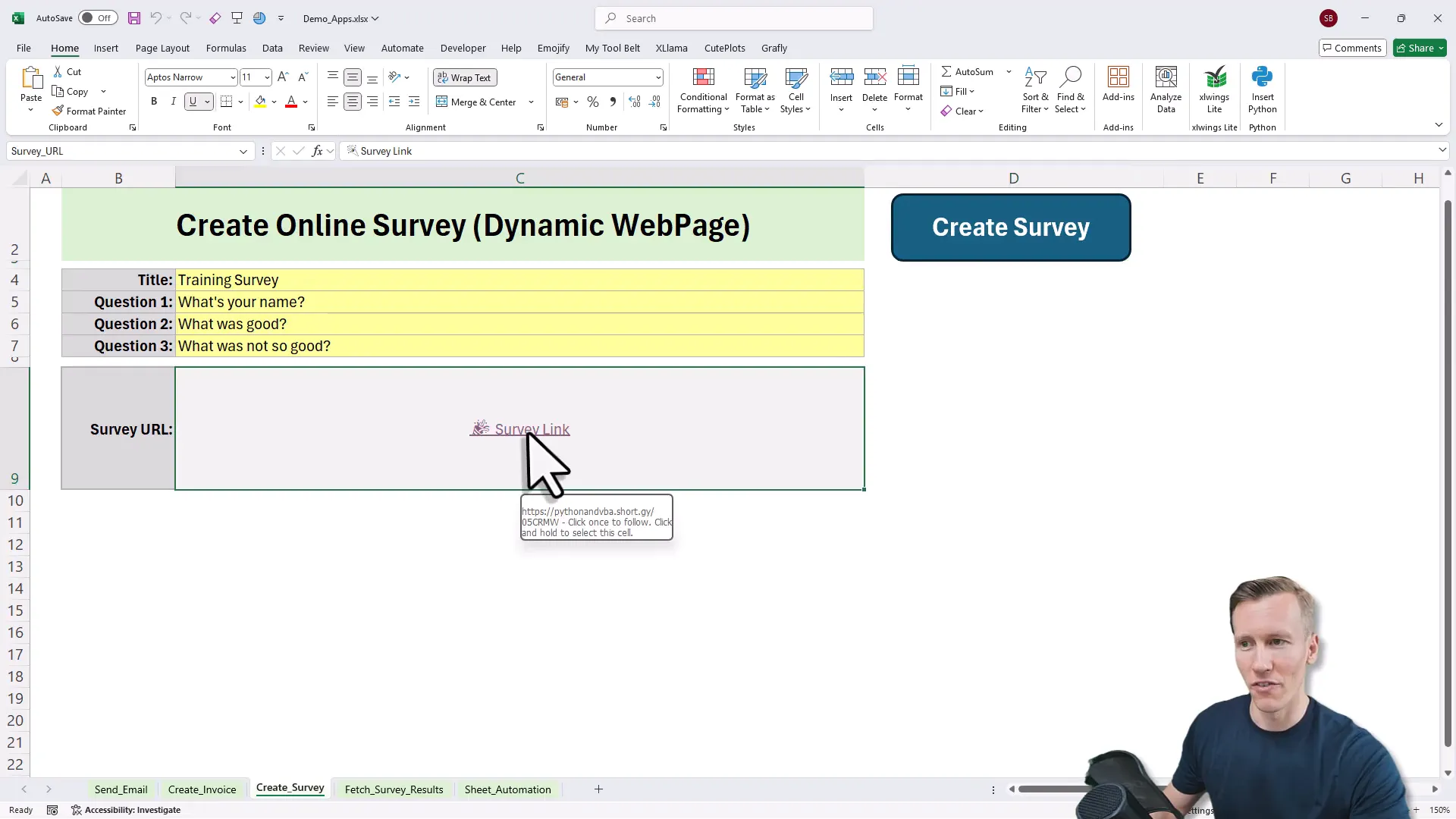Apply Percent Style formatting

(x=593, y=101)
